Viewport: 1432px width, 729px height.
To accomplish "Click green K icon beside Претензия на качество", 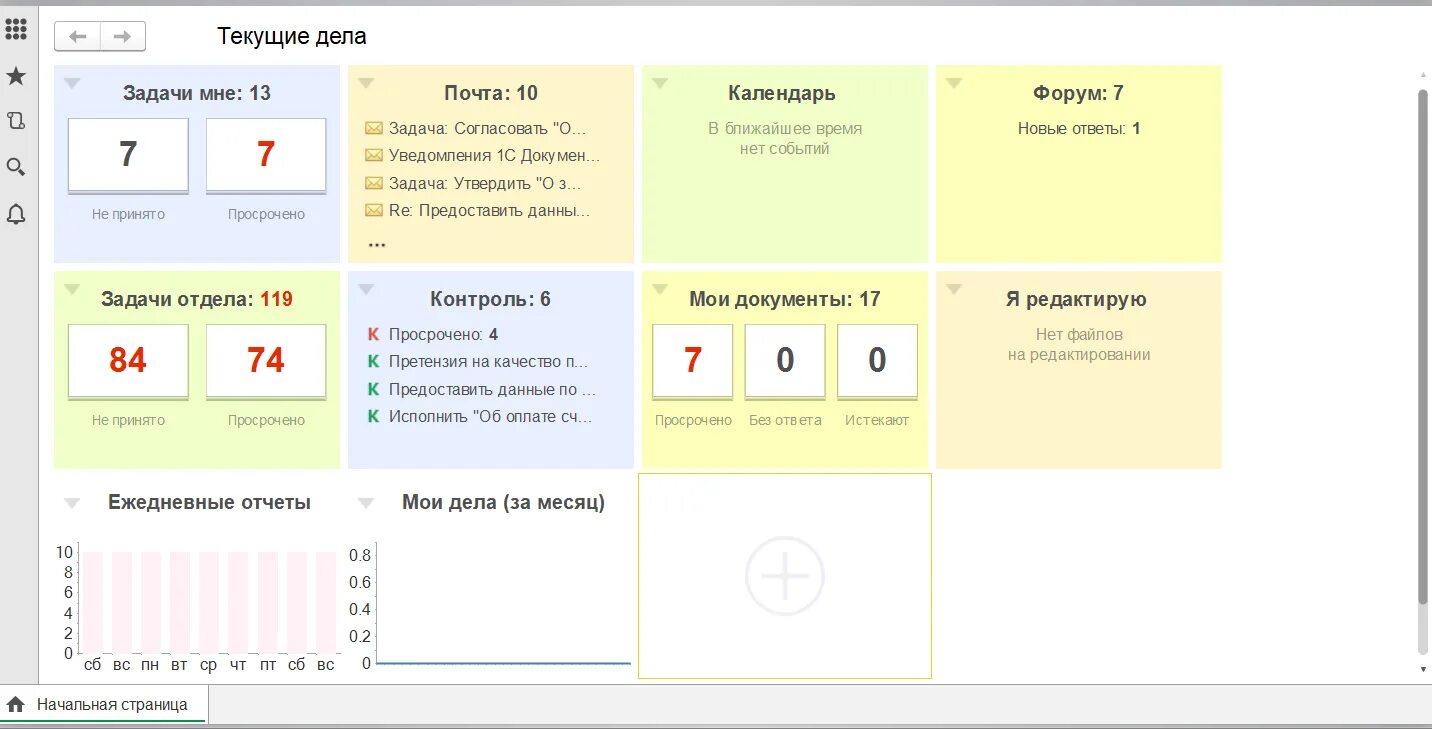I will [x=373, y=361].
